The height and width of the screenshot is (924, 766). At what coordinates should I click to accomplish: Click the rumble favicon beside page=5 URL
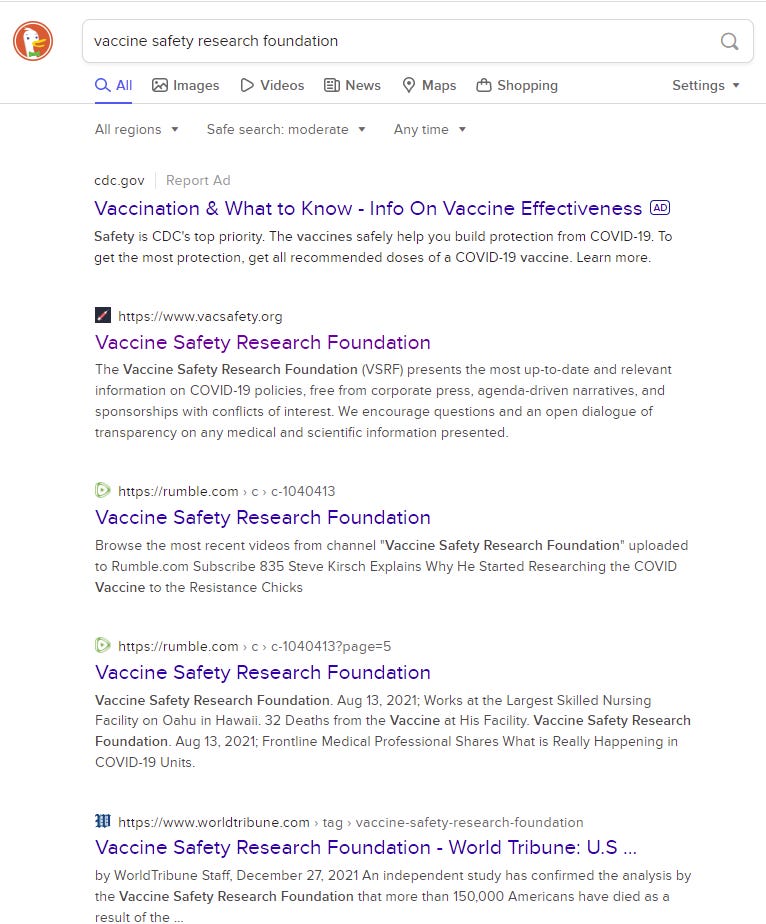click(x=103, y=645)
